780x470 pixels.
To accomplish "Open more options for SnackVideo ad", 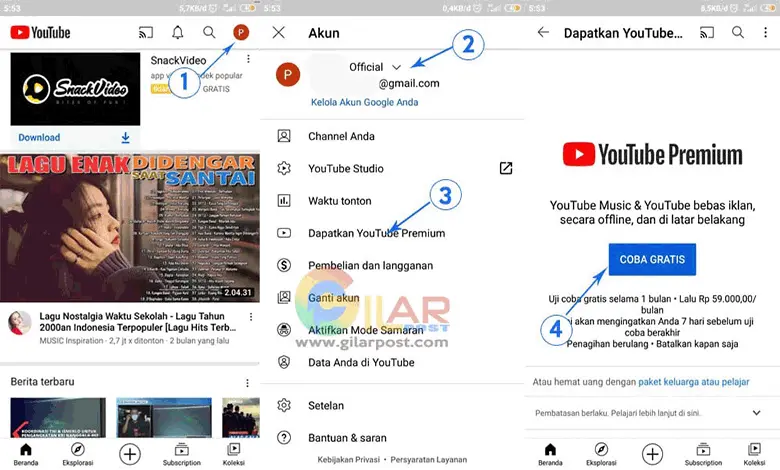I will [x=248, y=59].
